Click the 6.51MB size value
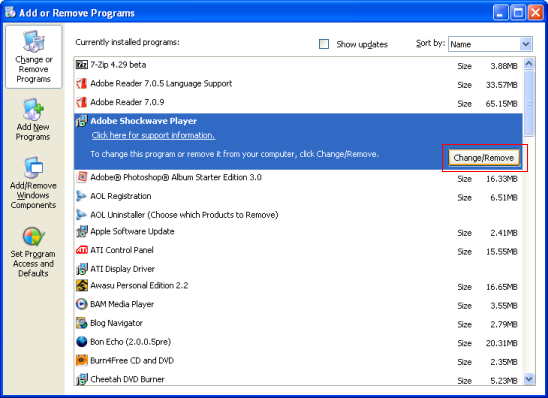The width and height of the screenshot is (548, 398). click(504, 198)
